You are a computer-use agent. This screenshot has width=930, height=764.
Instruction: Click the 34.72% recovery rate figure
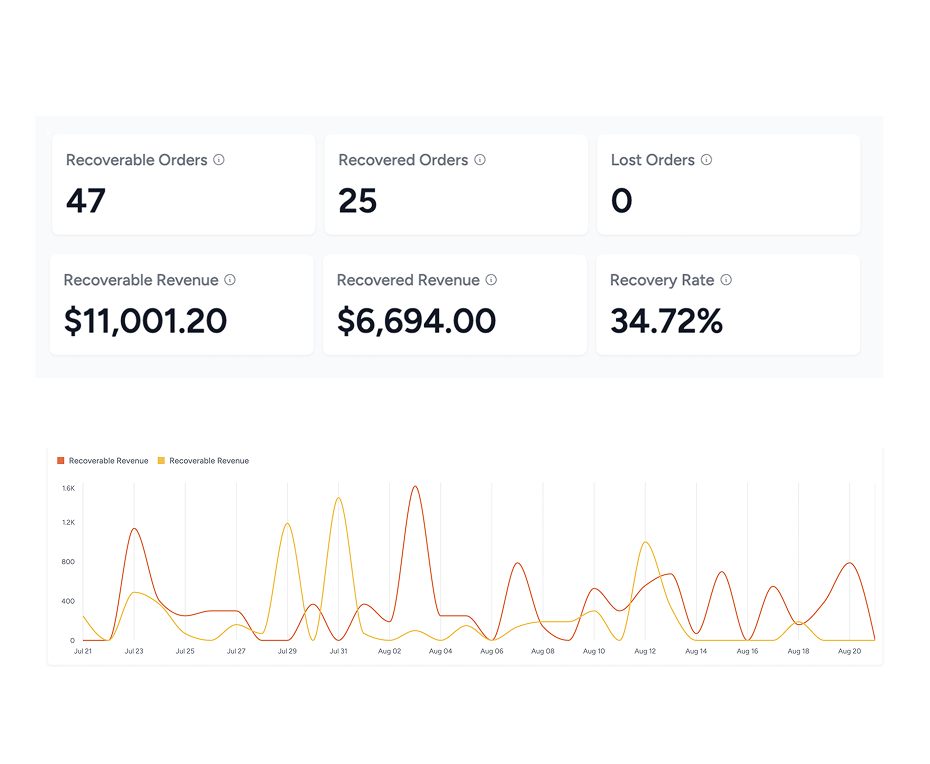666,321
